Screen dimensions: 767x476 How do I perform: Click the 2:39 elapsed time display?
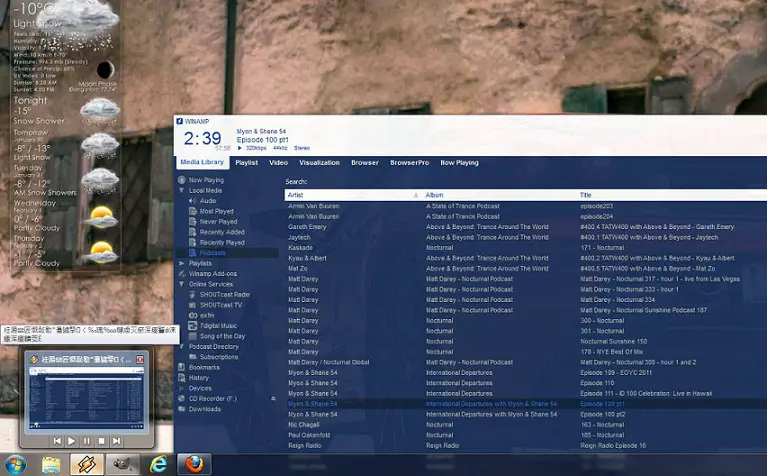pyautogui.click(x=202, y=138)
